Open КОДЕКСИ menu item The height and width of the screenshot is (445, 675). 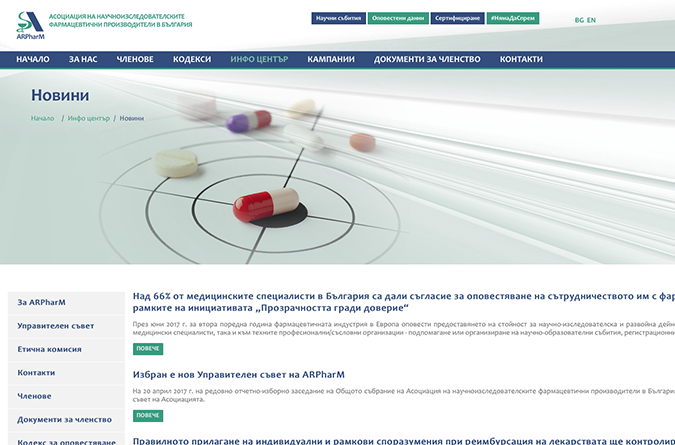point(192,59)
